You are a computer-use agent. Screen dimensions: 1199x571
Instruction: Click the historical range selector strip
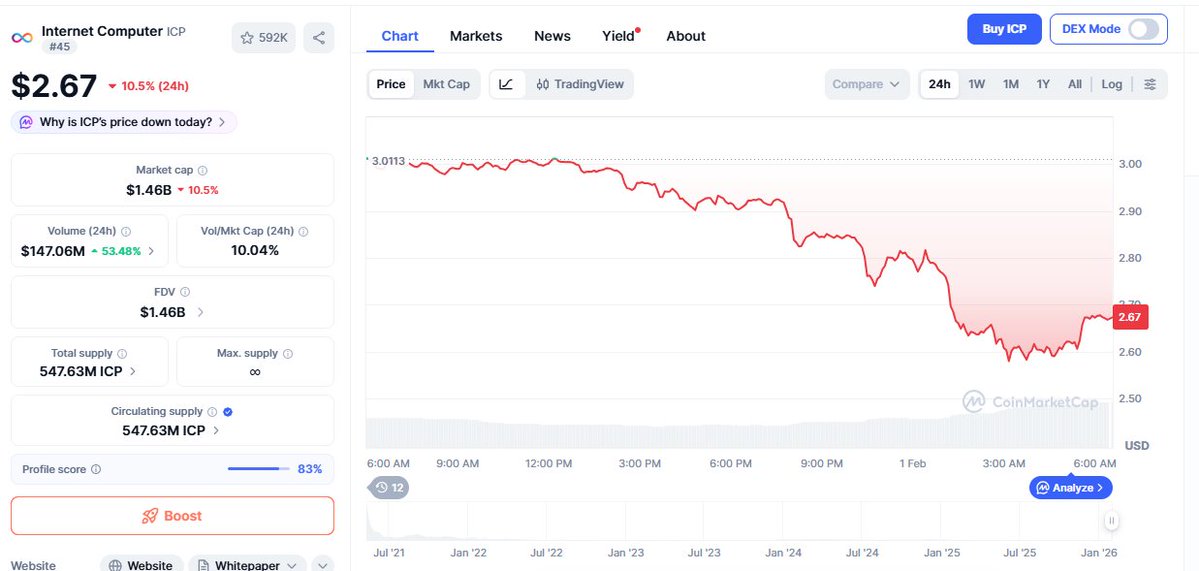click(739, 521)
